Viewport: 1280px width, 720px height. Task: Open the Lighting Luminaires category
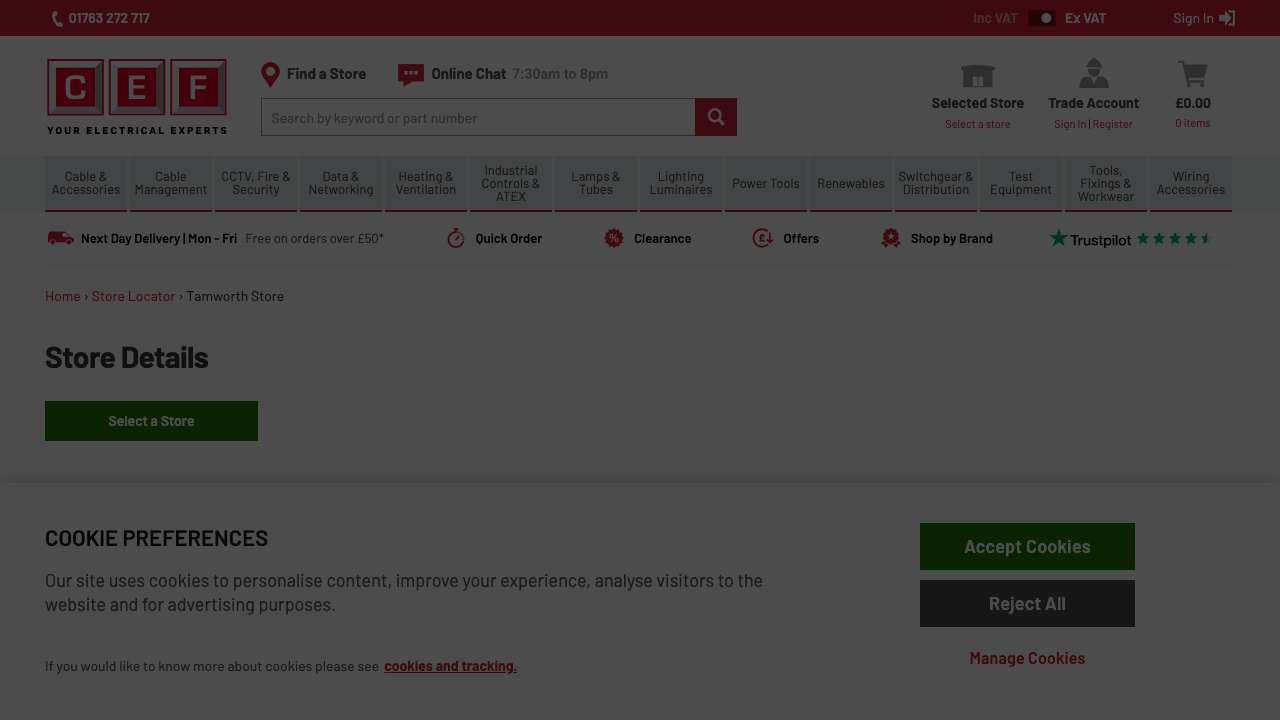point(681,184)
